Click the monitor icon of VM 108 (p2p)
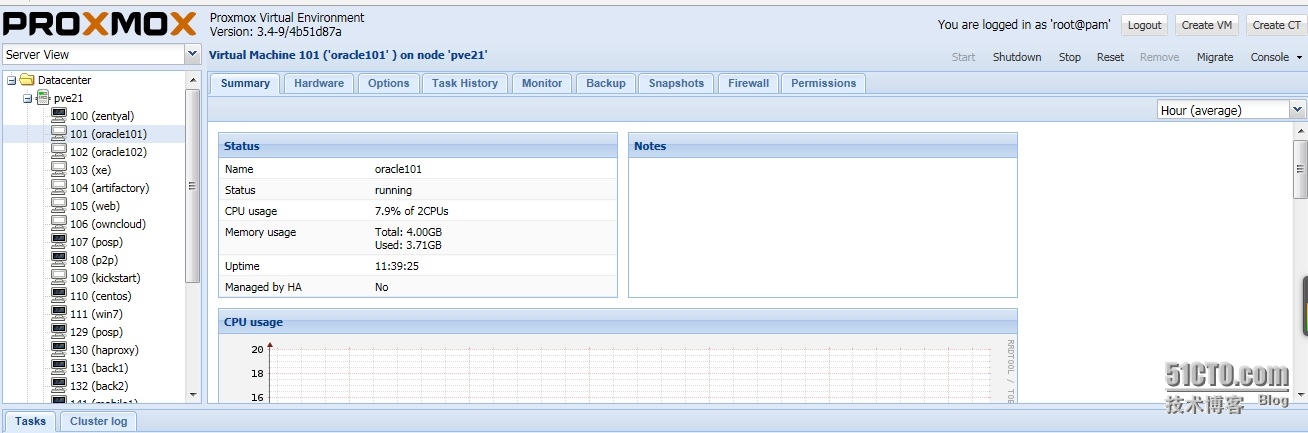This screenshot has height=433, width=1308. tap(59, 260)
